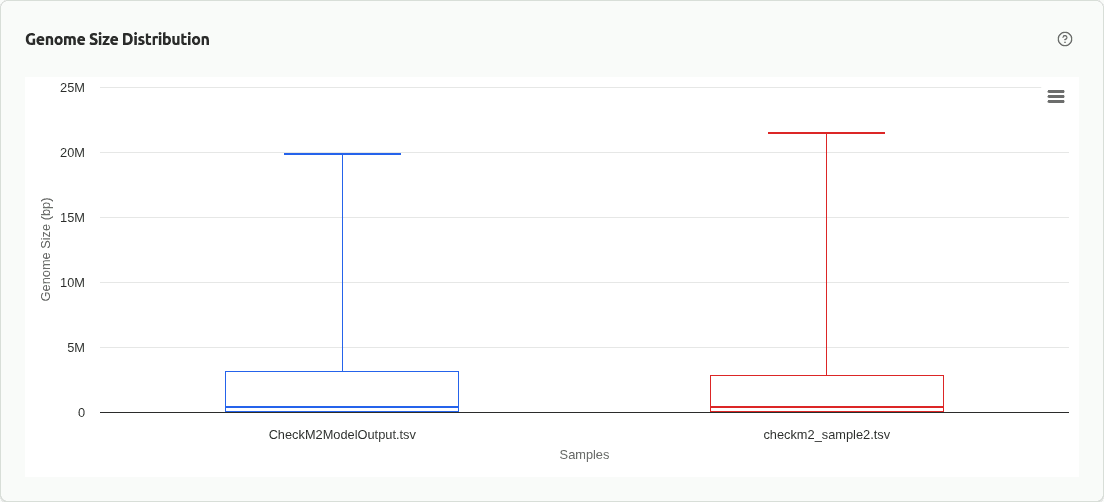Click the help question mark icon

pyautogui.click(x=1065, y=39)
